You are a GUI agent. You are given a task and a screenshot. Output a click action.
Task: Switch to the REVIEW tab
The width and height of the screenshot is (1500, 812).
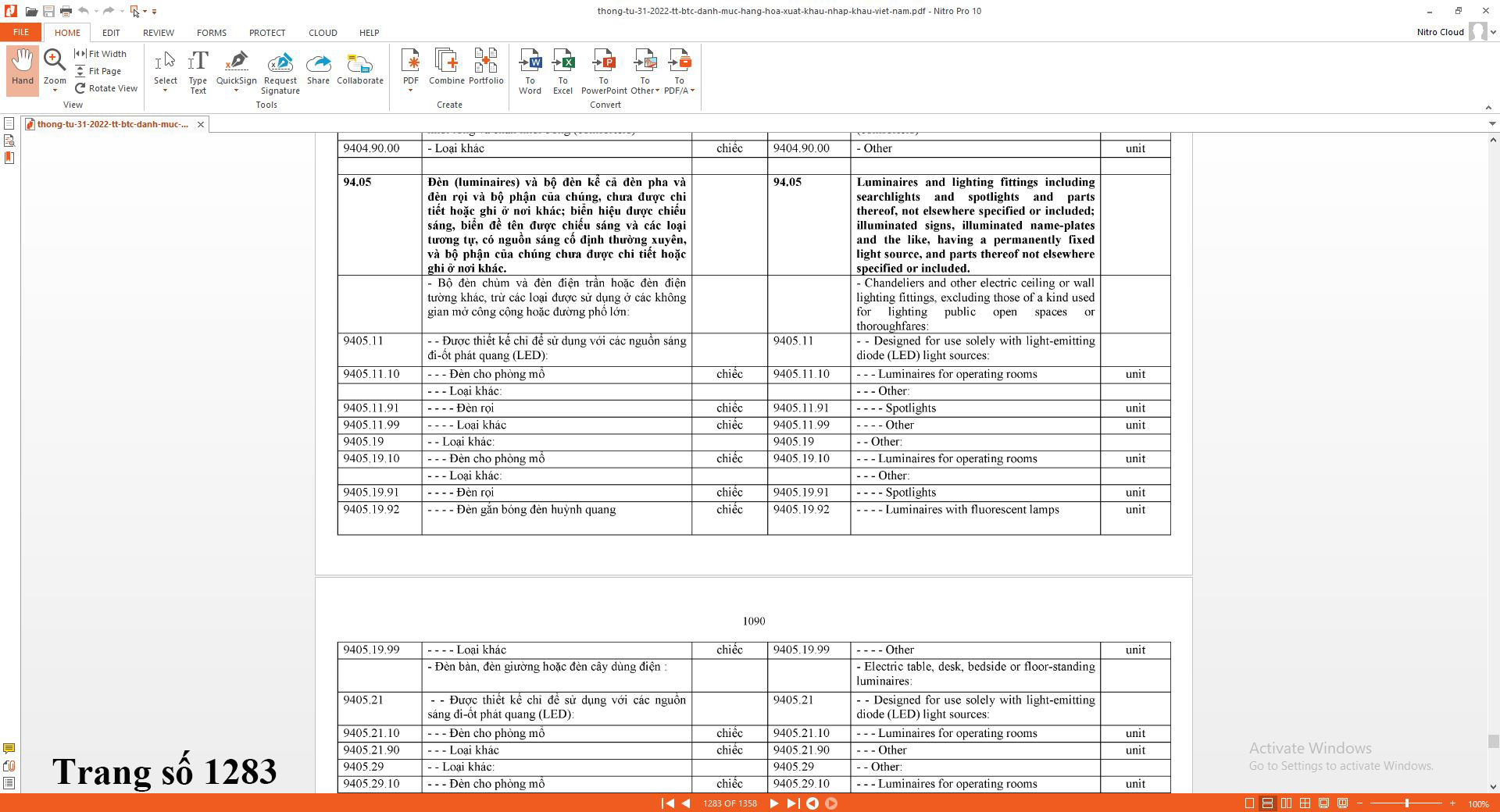coord(159,33)
